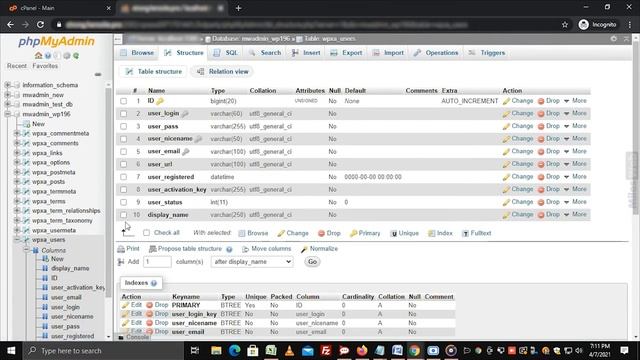Click Drop icon for user_login_key index
Screen dimensions: 640x360
tap(149, 314)
